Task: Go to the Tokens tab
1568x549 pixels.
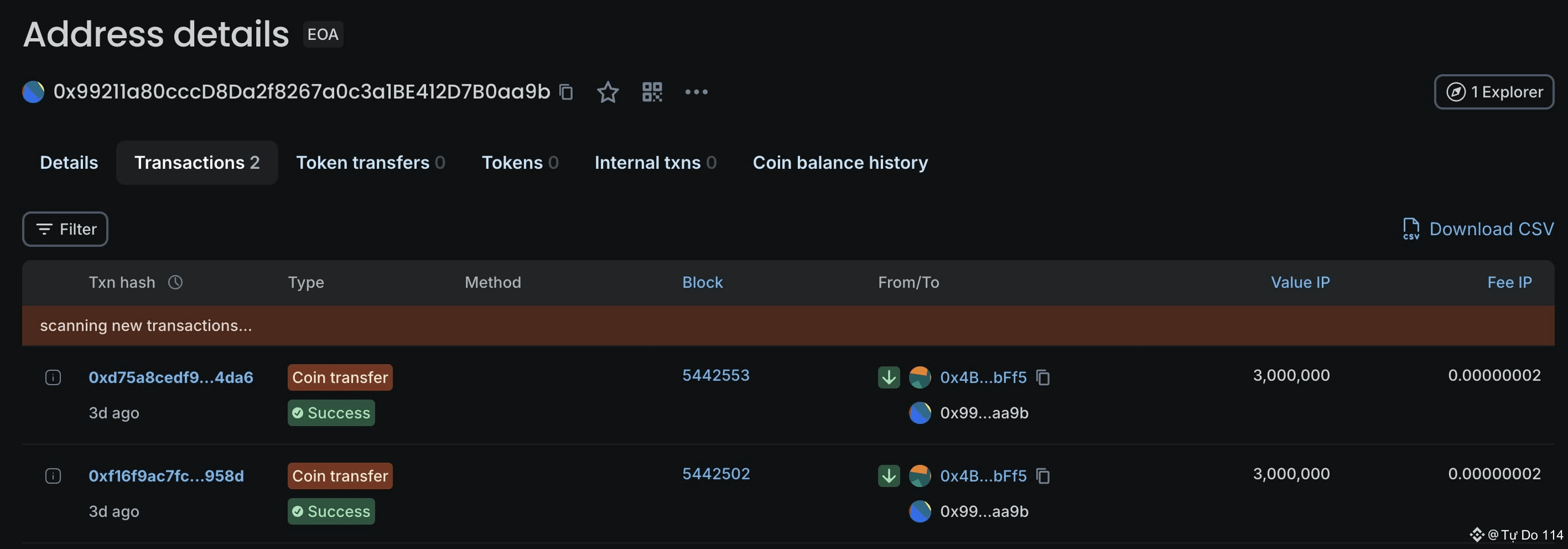Action: (520, 163)
